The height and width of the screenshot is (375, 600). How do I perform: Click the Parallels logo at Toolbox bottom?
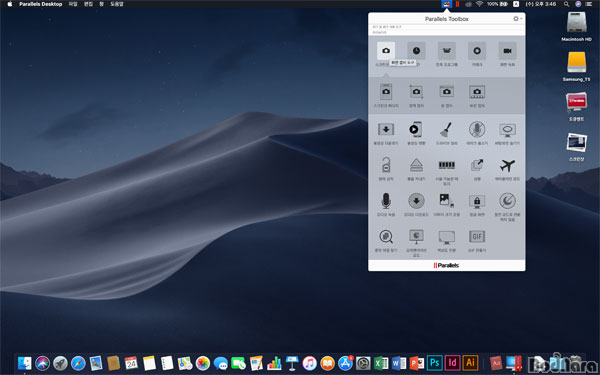tap(446, 265)
